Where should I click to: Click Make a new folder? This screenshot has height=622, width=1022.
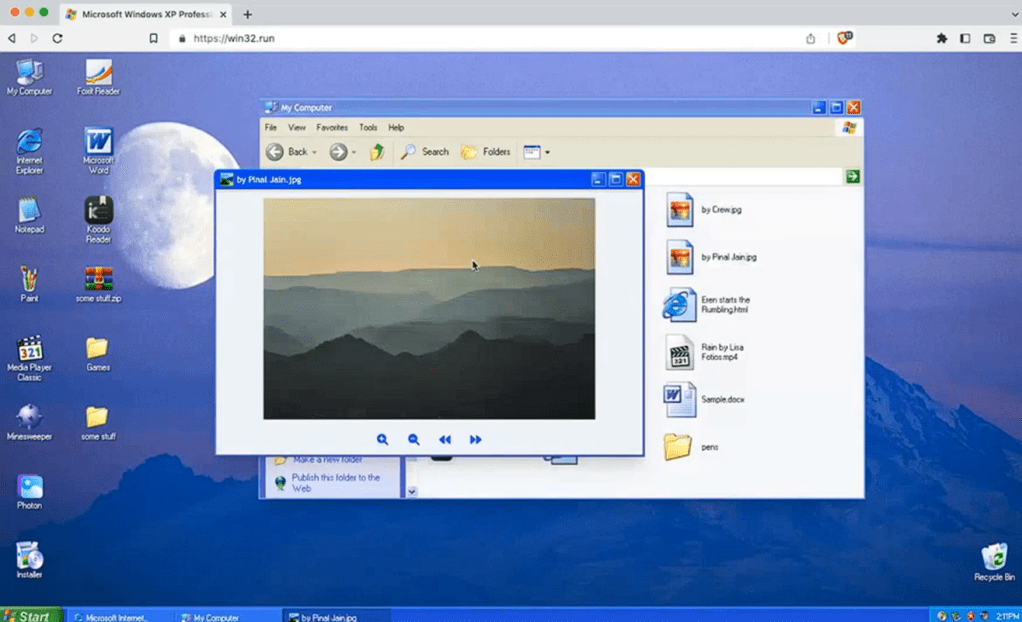[x=330, y=458]
